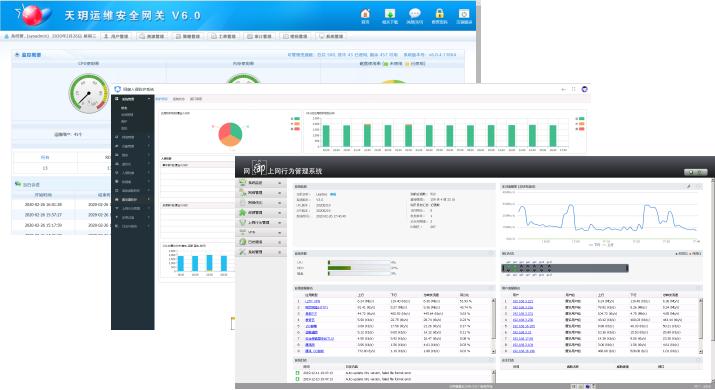The height and width of the screenshot is (390, 715).
Task: Click back arrow in intrusion prevention window header
Action: click(x=564, y=89)
